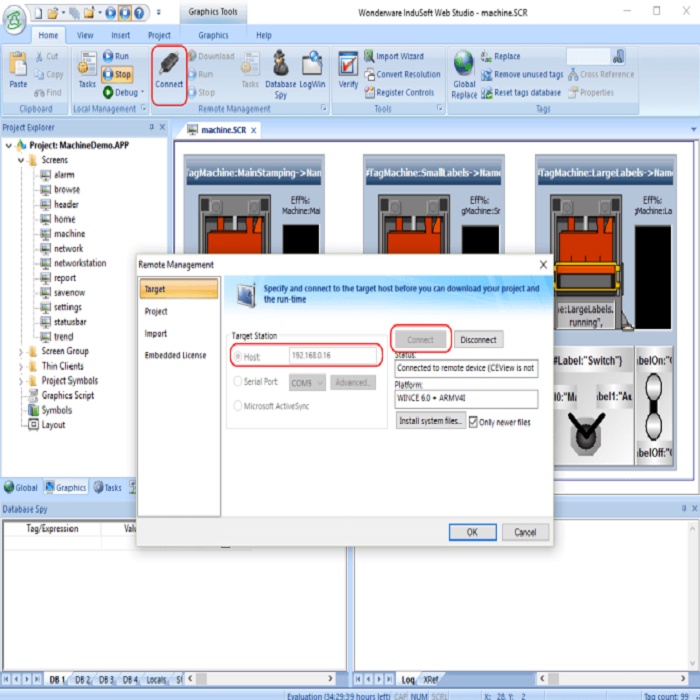Click the Stop icon in Local Management
Screen dimensions: 700x700
tap(108, 75)
